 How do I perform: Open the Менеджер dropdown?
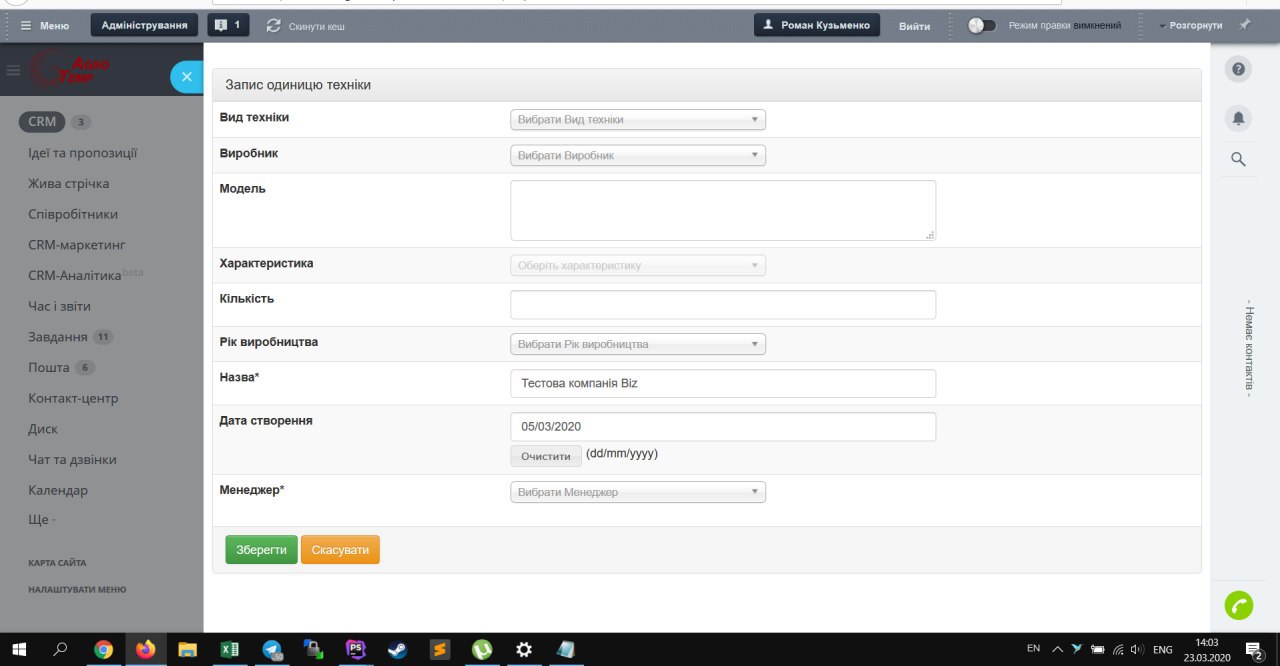click(x=638, y=492)
